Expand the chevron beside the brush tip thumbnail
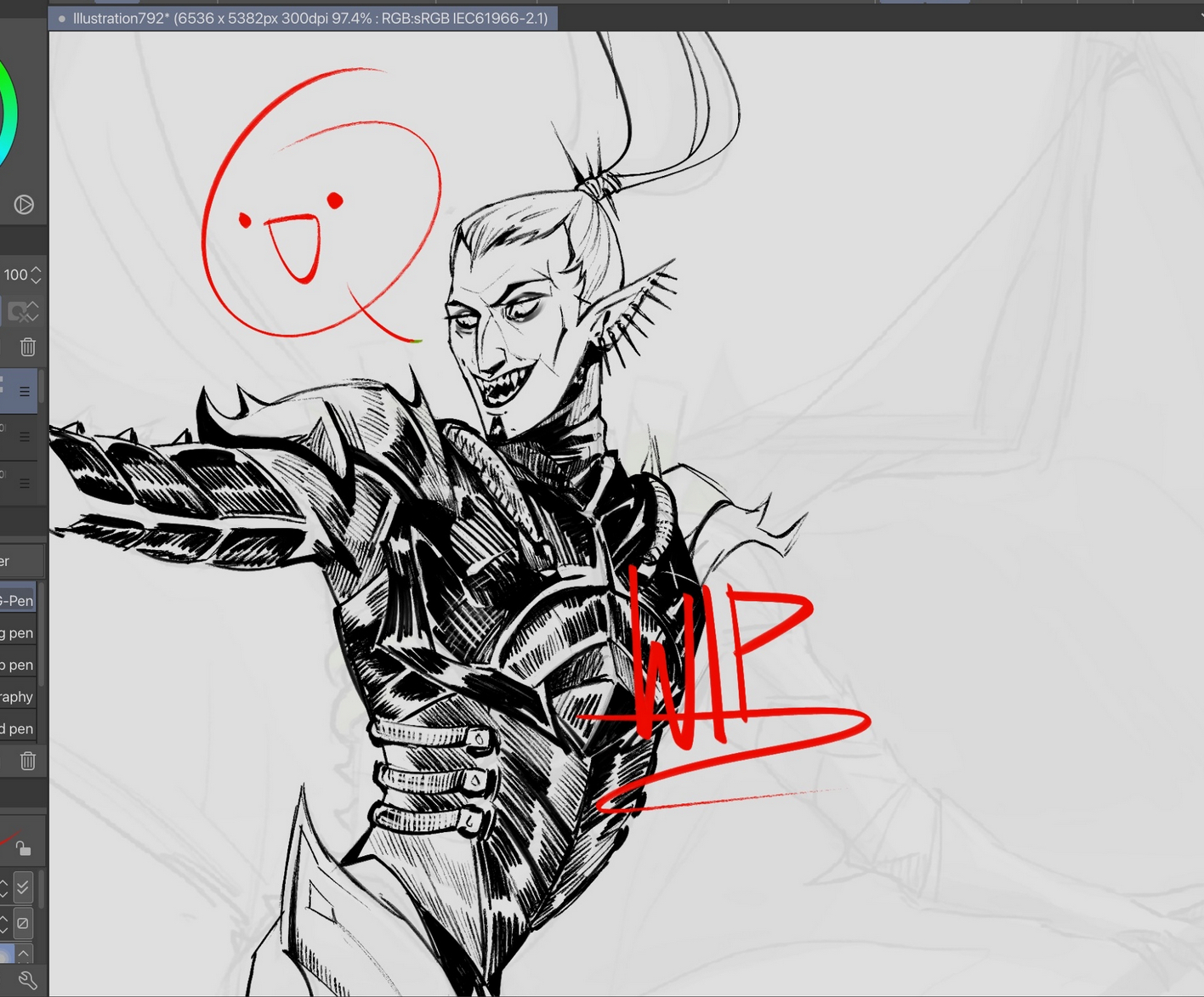Image resolution: width=1204 pixels, height=997 pixels. (x=24, y=955)
